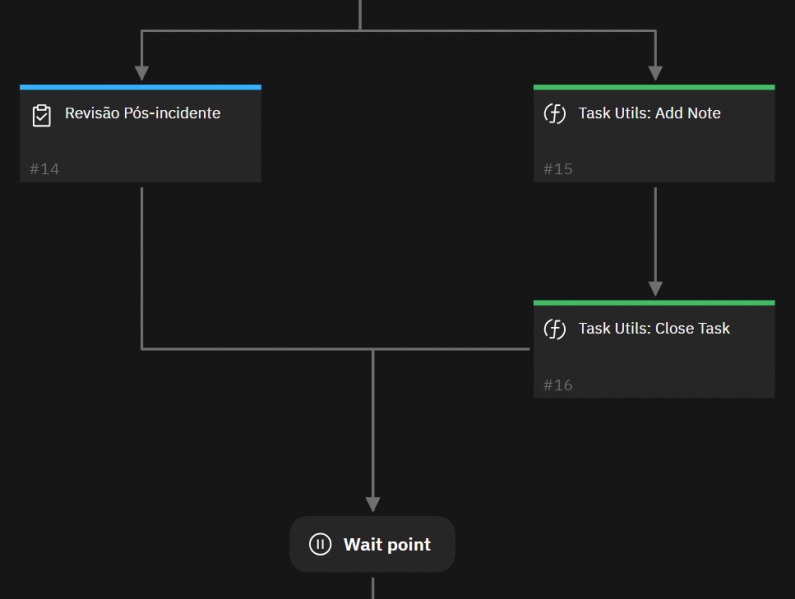
Task: Click step number #15
Action: tap(558, 169)
